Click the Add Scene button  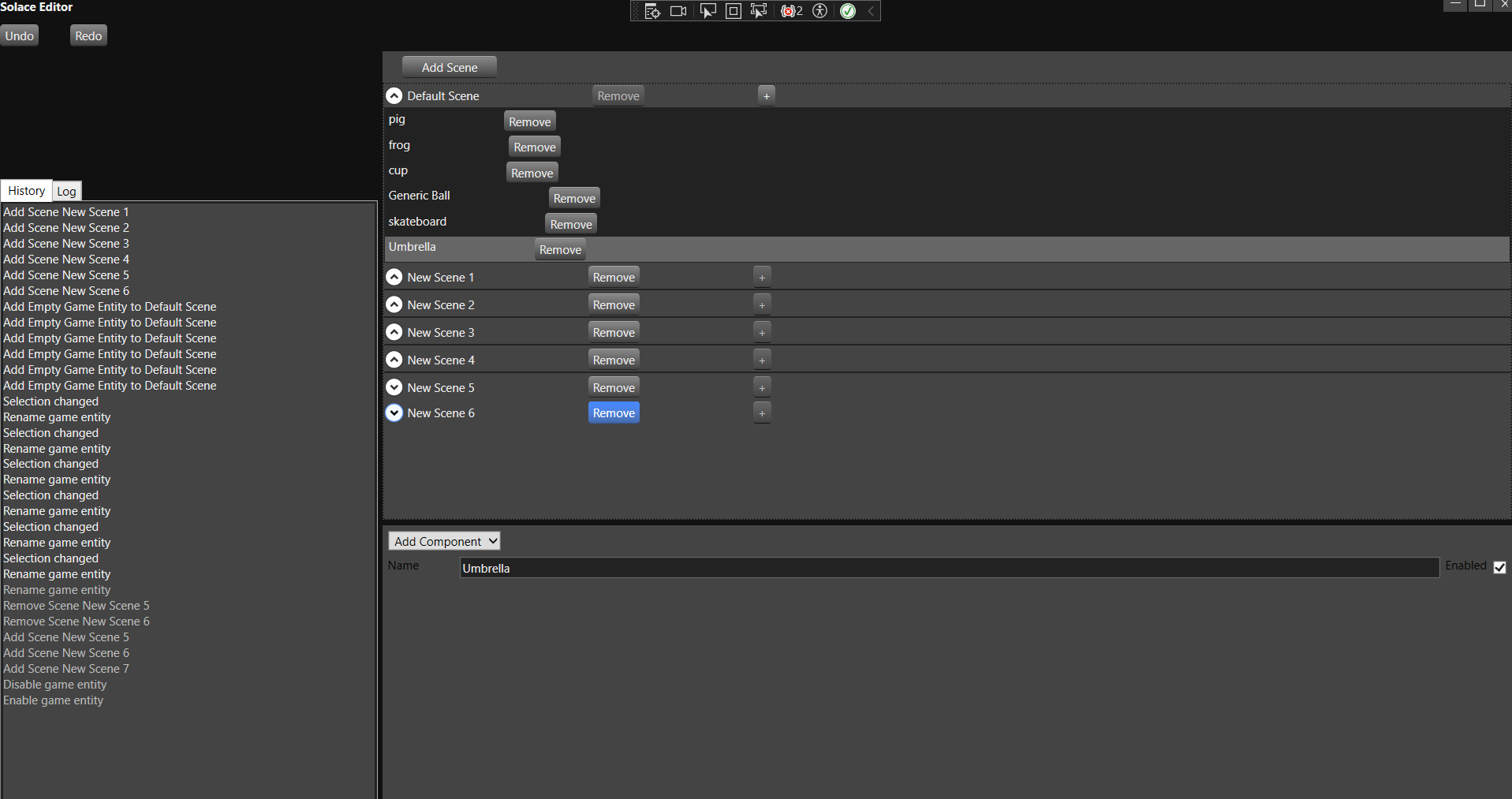click(x=449, y=67)
